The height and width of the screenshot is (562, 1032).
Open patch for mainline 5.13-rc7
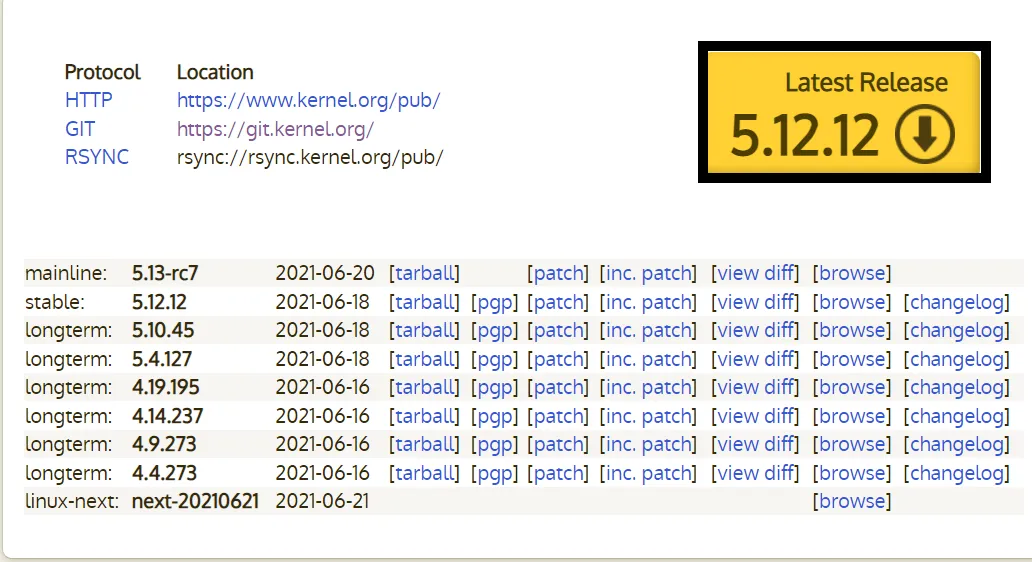coord(558,273)
